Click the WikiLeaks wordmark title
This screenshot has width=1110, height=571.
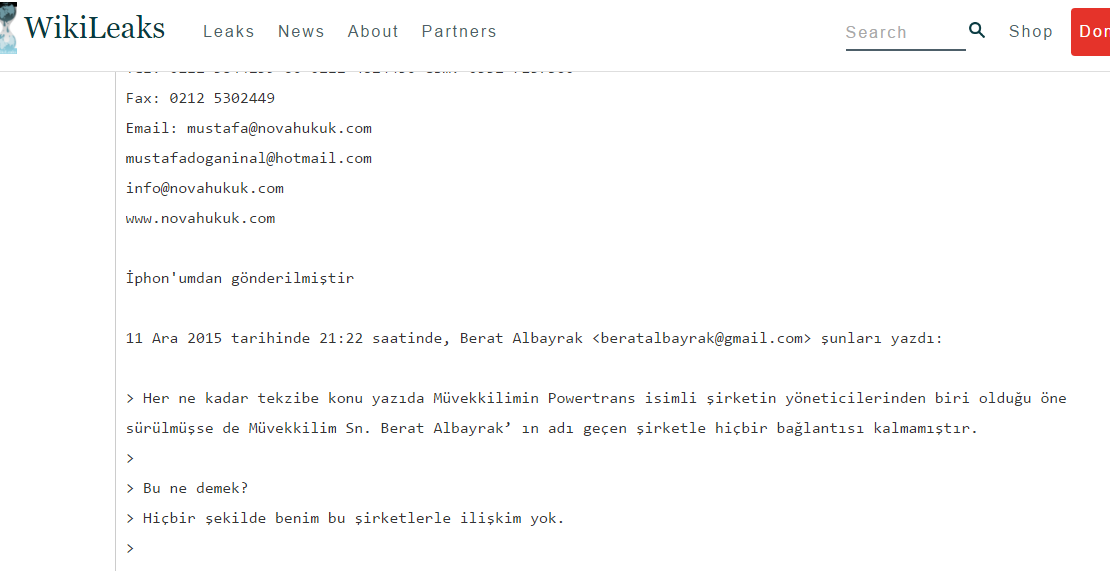pos(94,28)
